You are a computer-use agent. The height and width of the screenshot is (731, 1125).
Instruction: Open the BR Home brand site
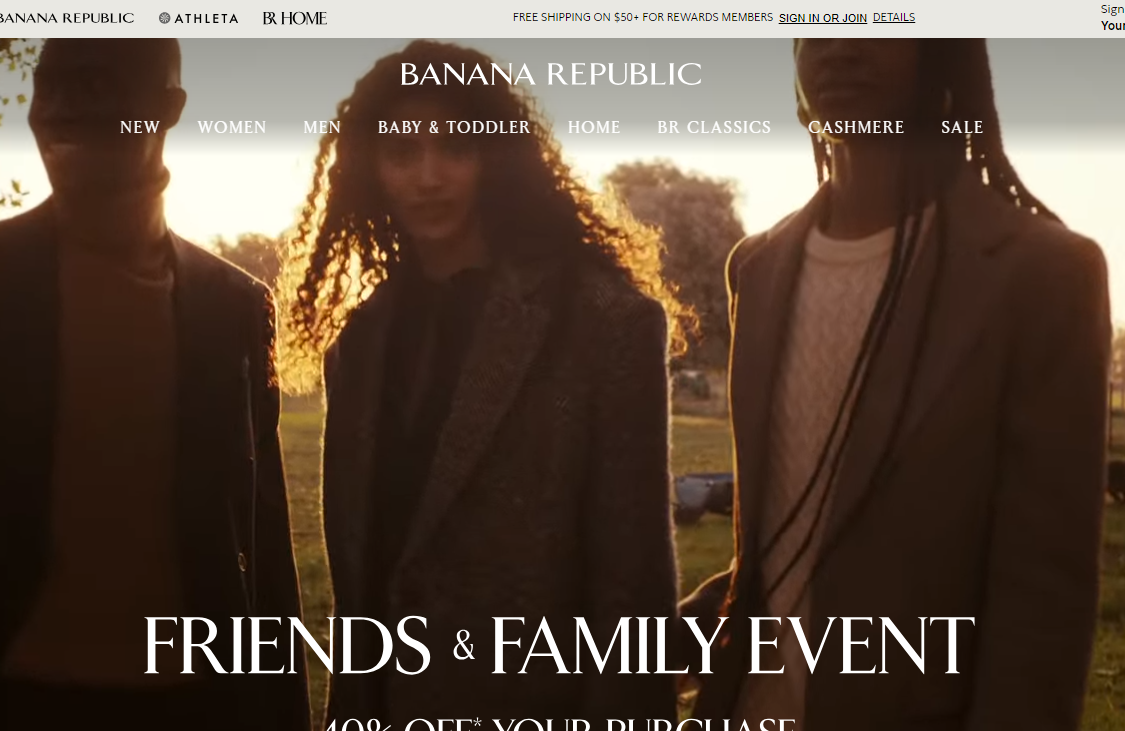[295, 18]
